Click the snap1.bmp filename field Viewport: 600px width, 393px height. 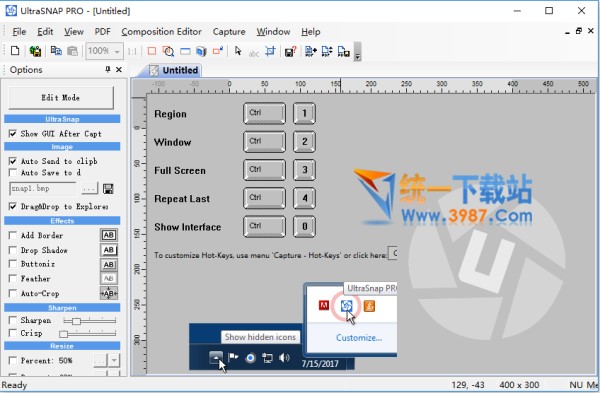(x=42, y=189)
